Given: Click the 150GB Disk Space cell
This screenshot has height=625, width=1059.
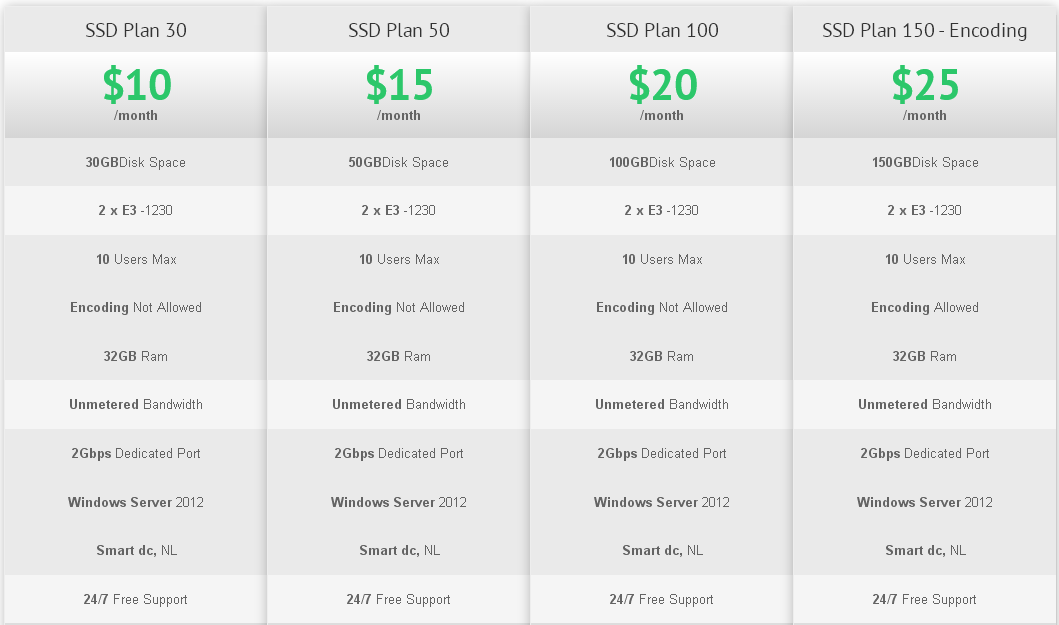Looking at the screenshot, I should pos(925,162).
